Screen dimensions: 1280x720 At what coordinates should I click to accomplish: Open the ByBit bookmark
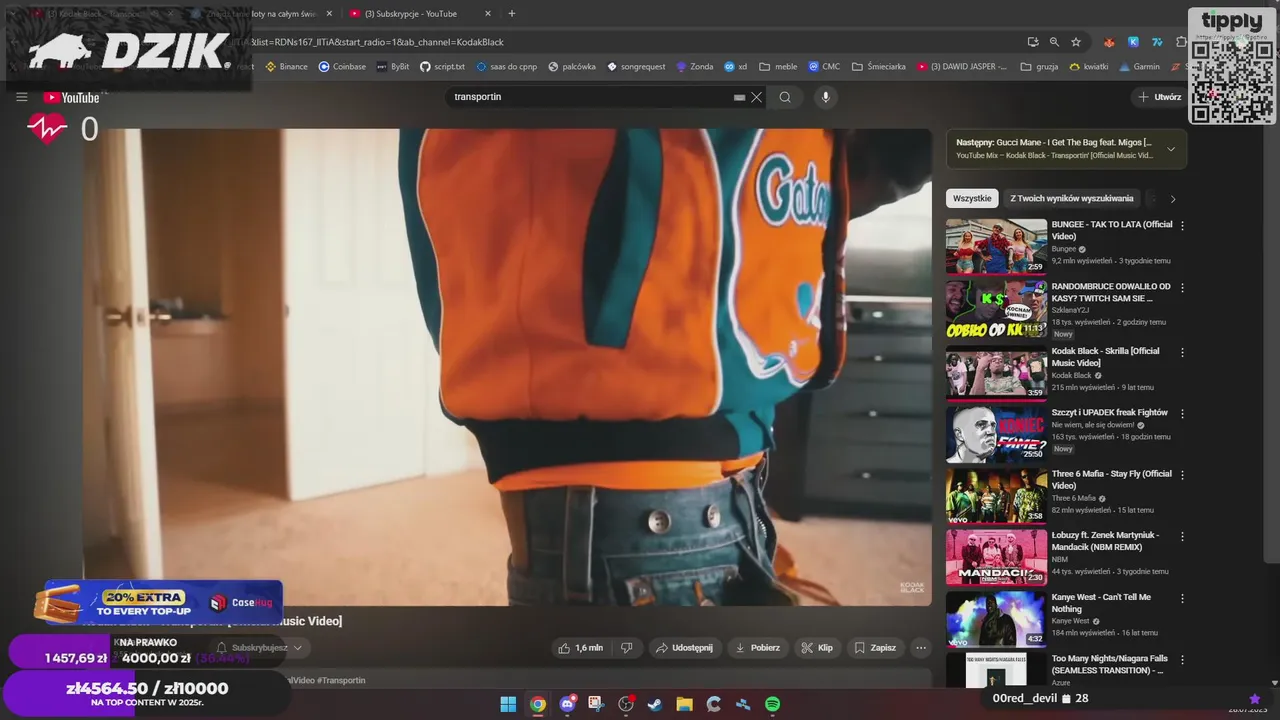point(392,67)
